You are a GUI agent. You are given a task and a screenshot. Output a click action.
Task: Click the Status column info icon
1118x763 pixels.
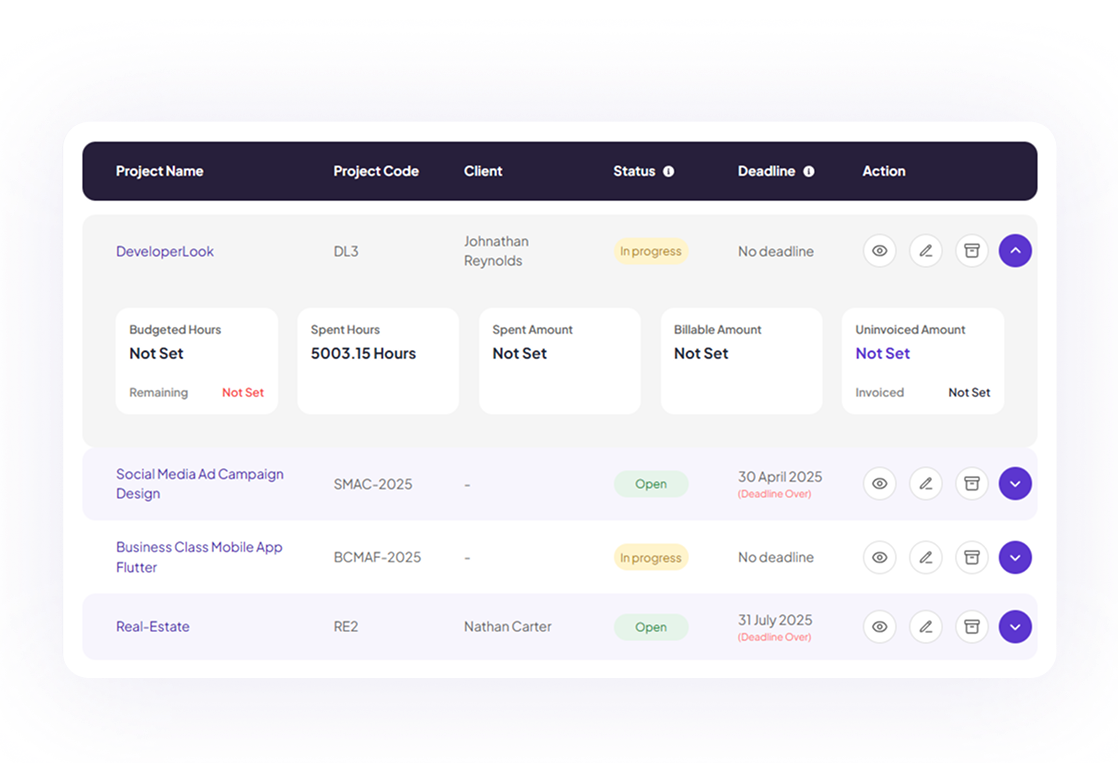(668, 171)
